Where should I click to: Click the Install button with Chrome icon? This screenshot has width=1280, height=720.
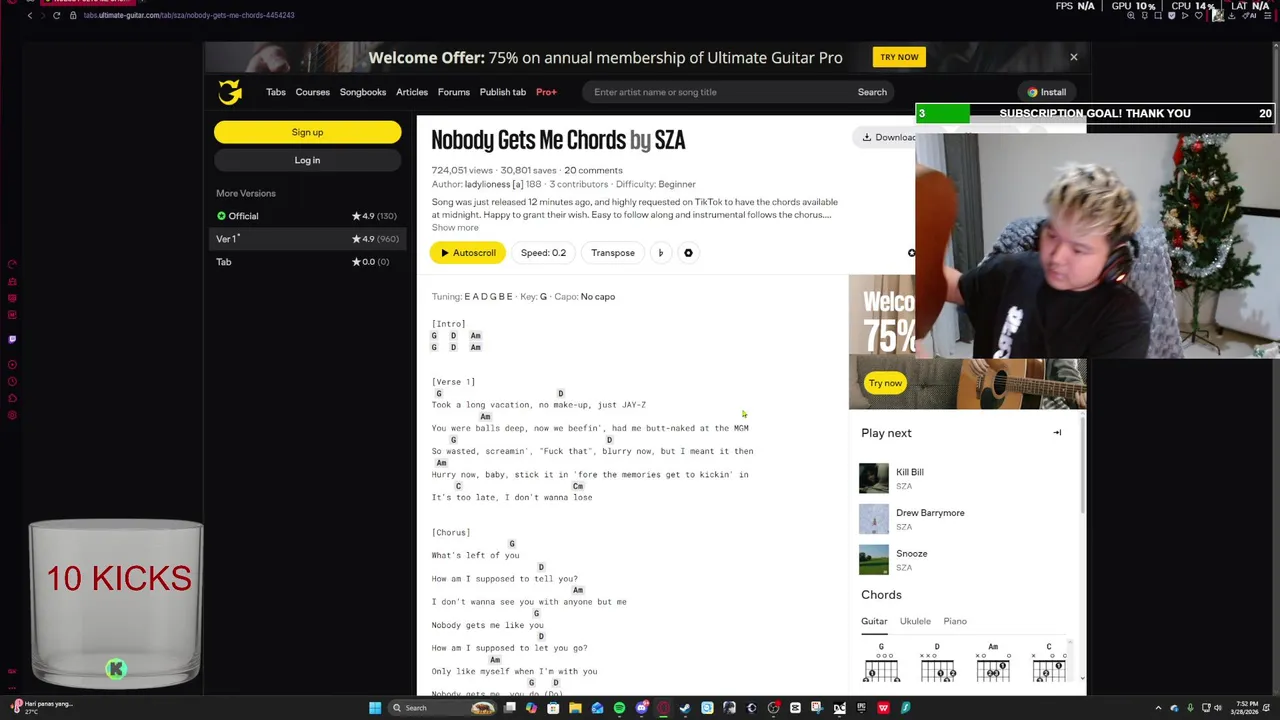pos(1047,92)
